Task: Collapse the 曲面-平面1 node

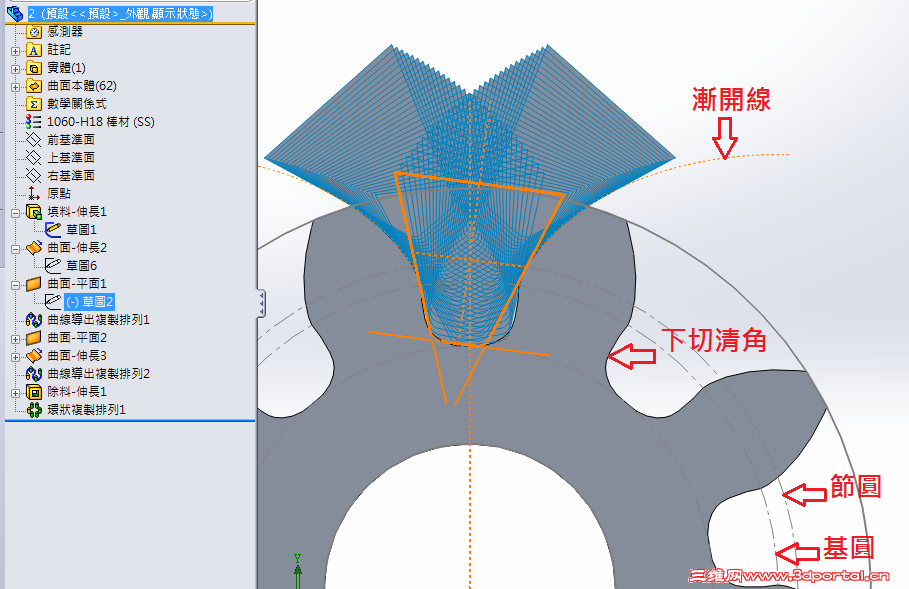Action: (16, 285)
